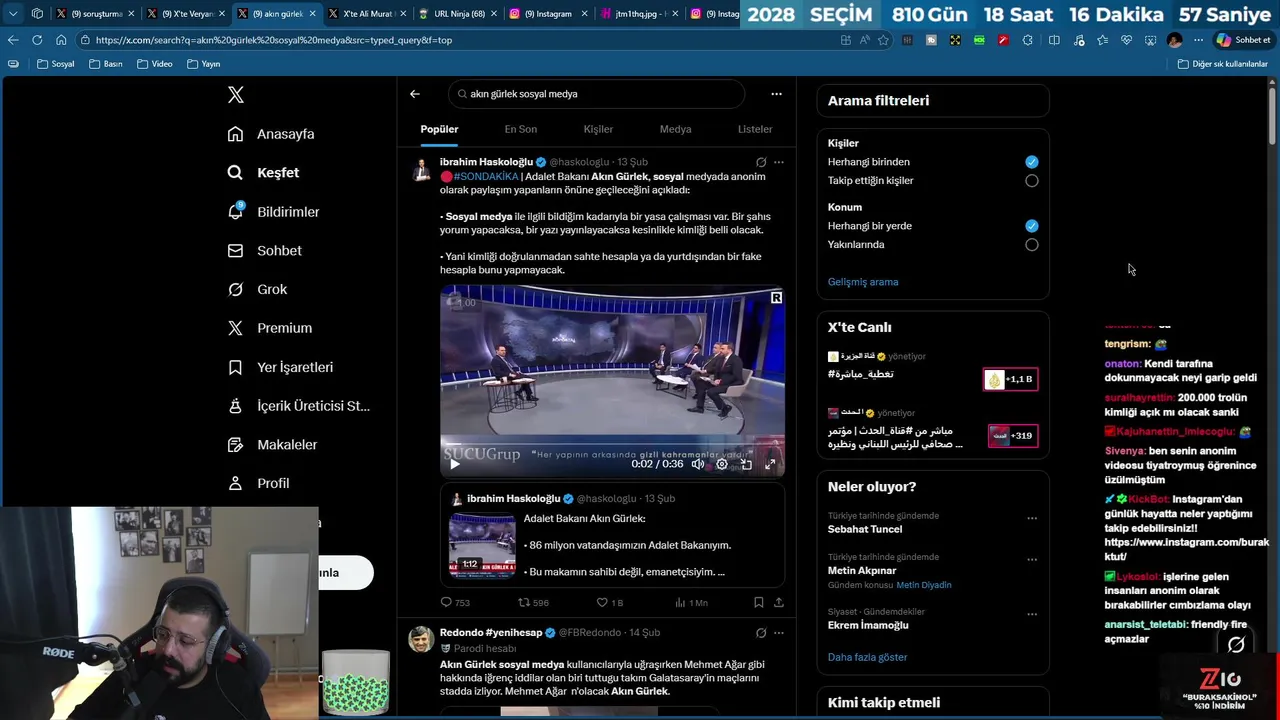Go to Keşfet in the sidebar

tap(264, 173)
